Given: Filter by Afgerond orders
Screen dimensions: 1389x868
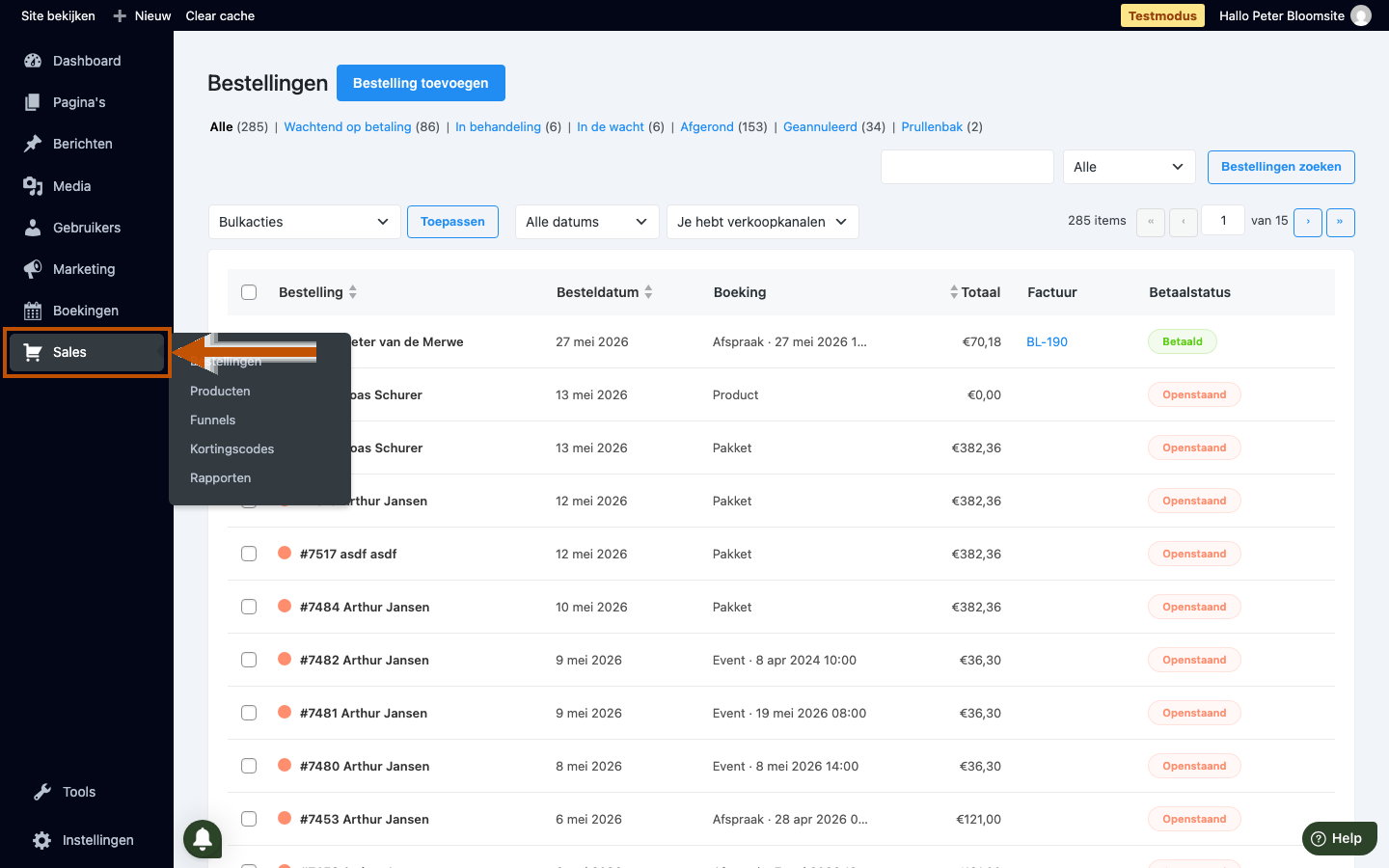Looking at the screenshot, I should 707,126.
